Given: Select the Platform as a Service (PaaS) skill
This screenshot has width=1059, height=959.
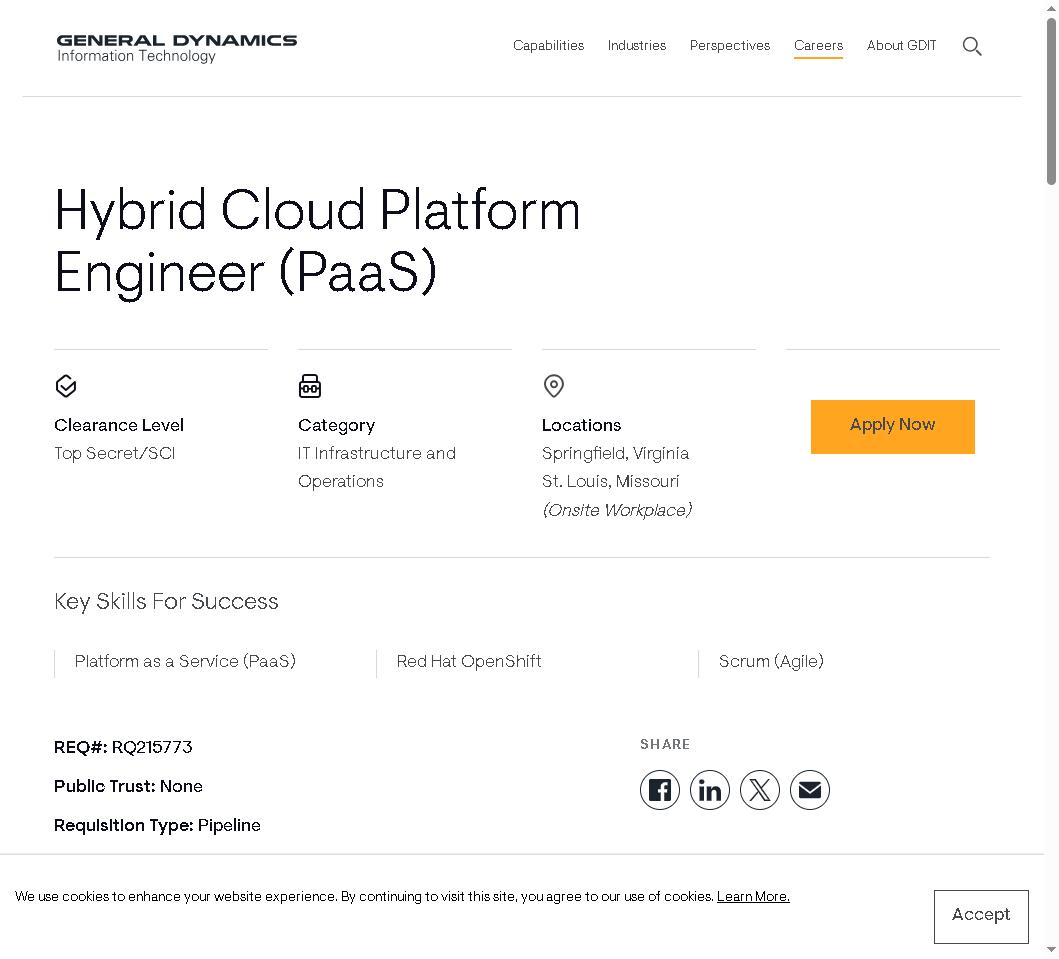Looking at the screenshot, I should 185,661.
